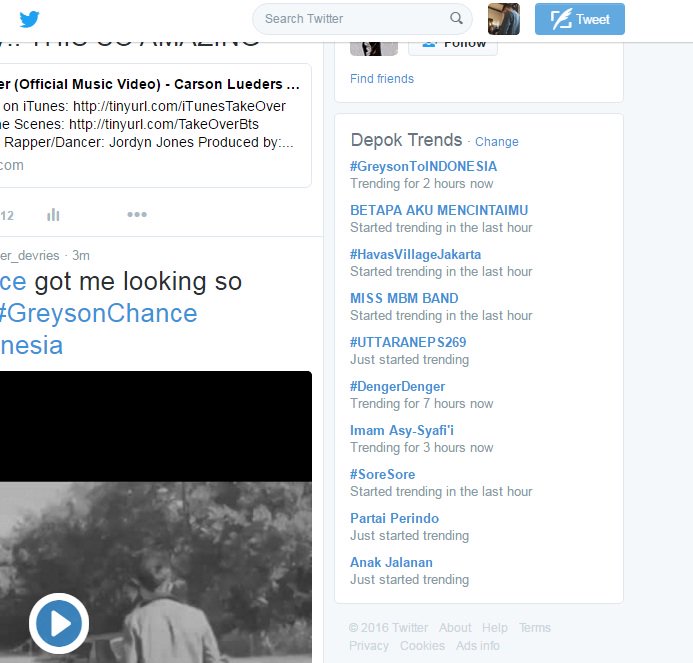Click the Tweet compose button
The height and width of the screenshot is (663, 693).
[x=580, y=19]
